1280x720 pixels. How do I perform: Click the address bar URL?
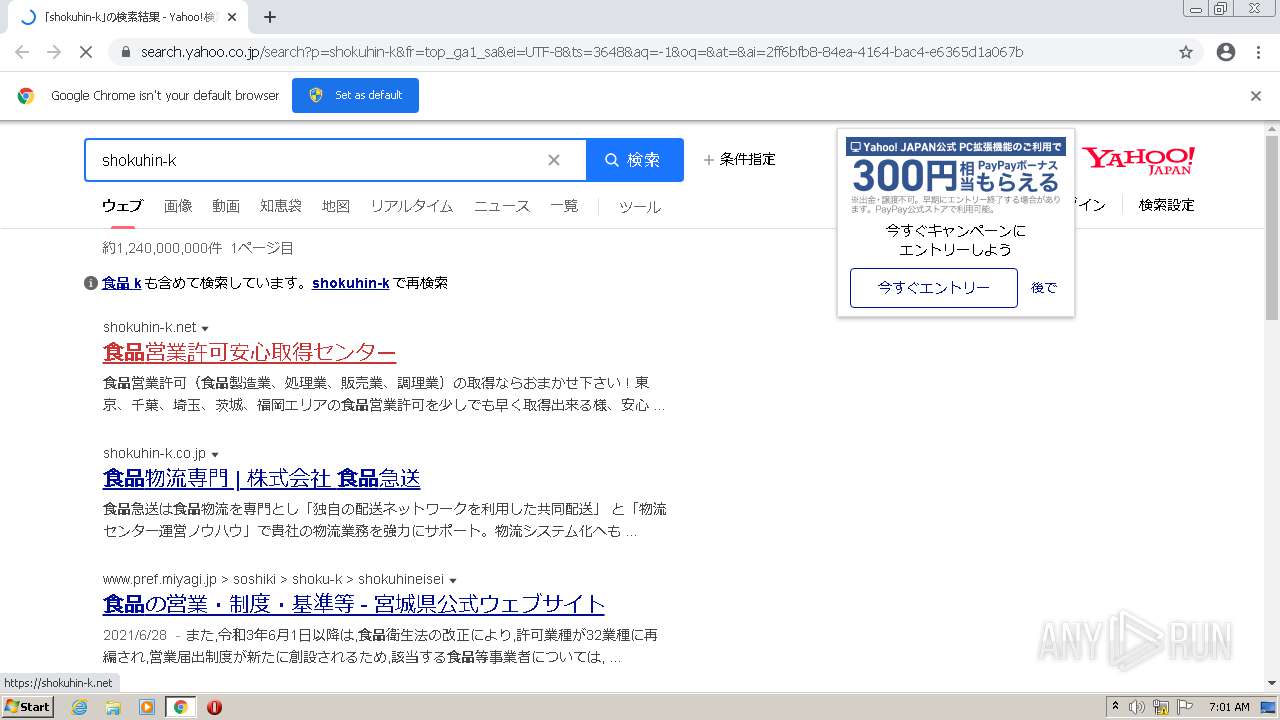point(582,52)
